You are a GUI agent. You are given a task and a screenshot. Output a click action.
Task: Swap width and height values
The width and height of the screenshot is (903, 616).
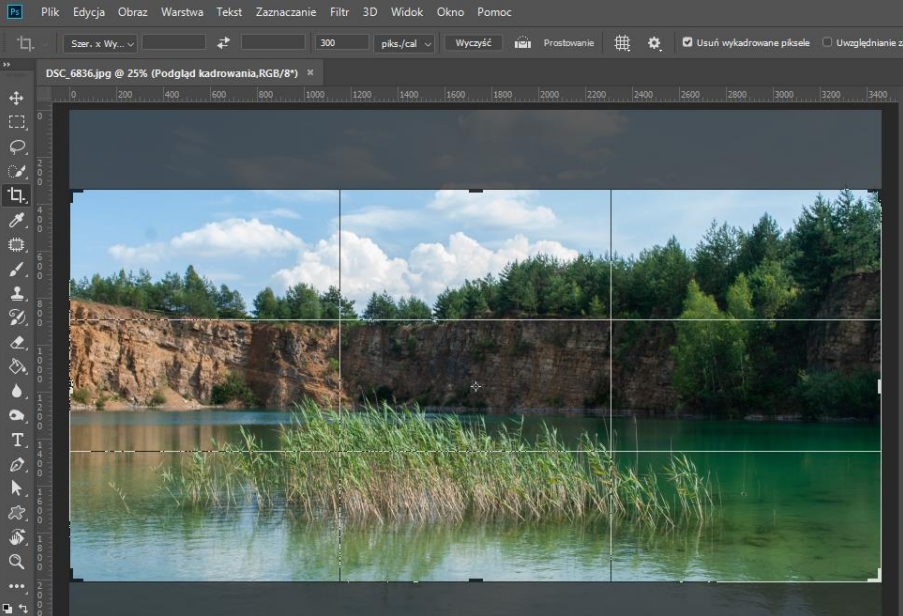coord(223,43)
